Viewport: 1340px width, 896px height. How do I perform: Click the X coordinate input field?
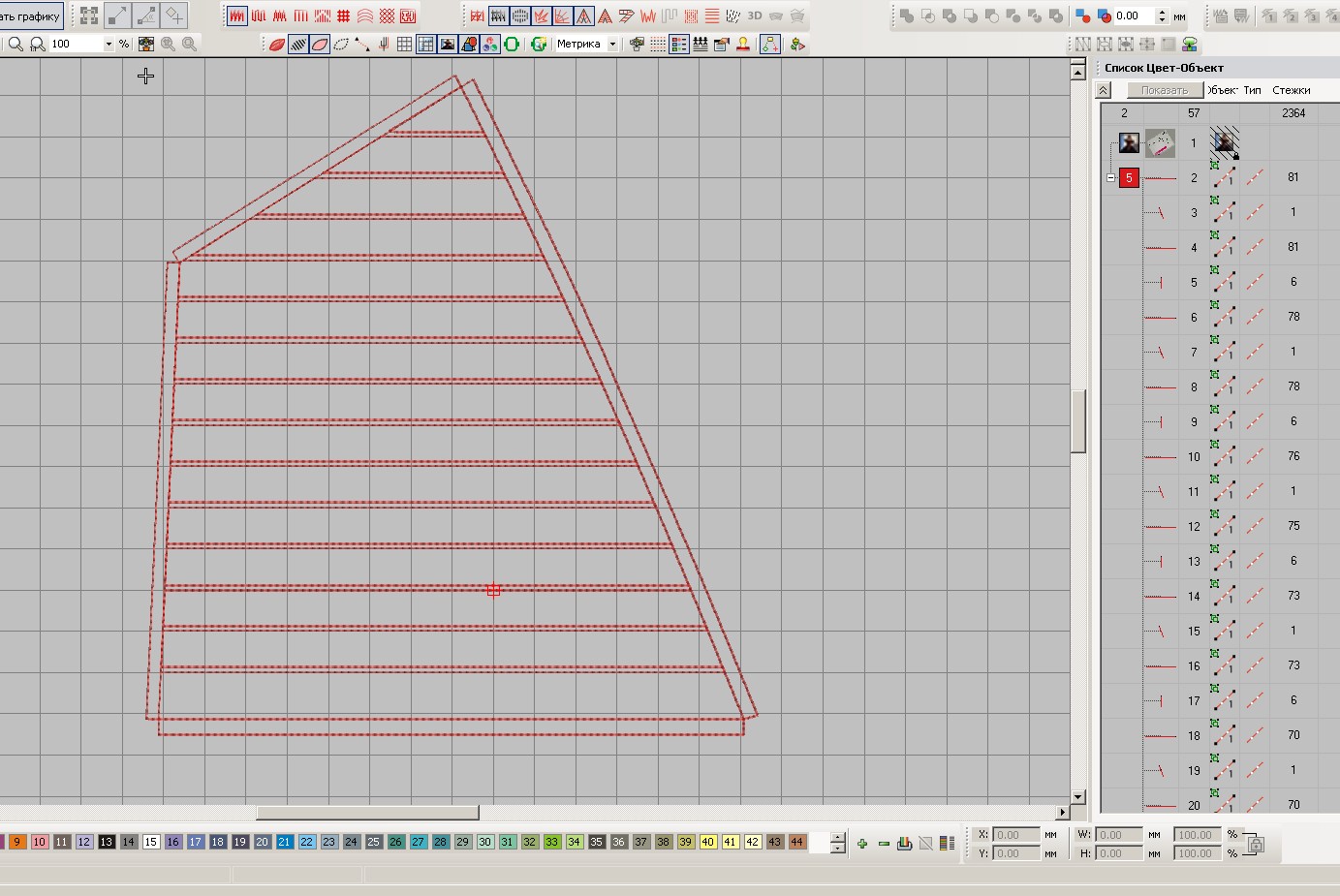pos(1016,835)
